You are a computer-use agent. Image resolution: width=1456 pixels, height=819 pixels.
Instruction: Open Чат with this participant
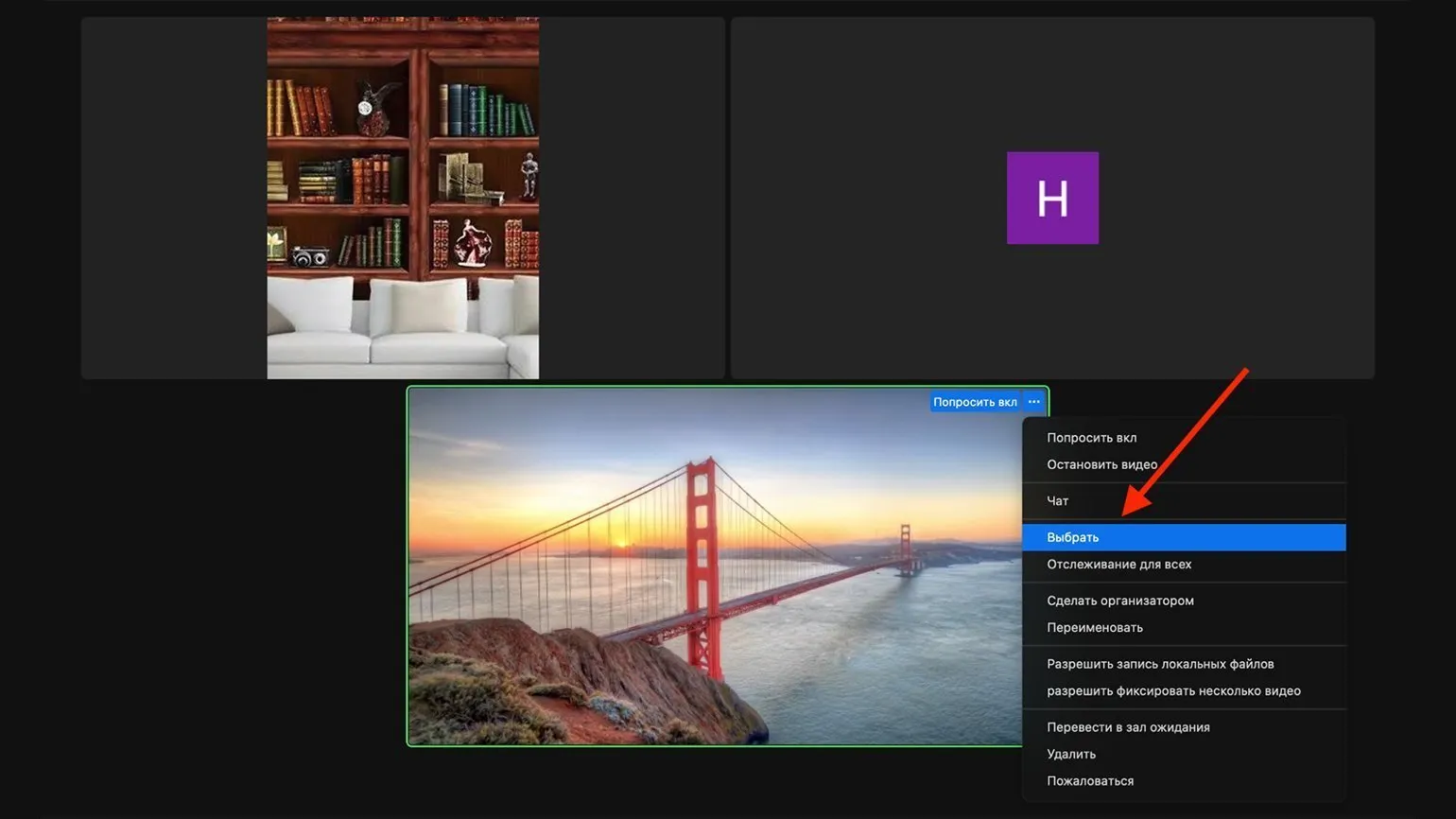coord(1057,501)
